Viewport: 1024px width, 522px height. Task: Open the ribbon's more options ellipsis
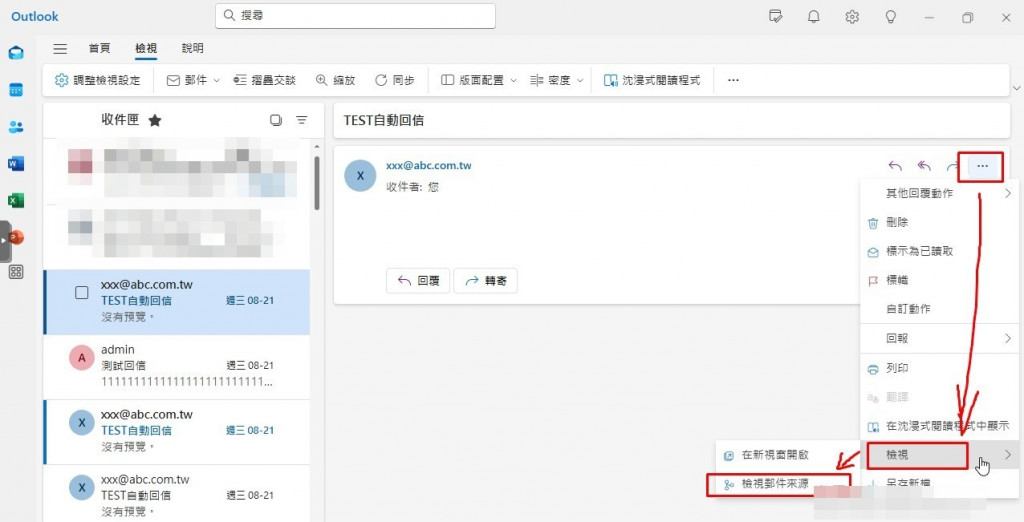click(733, 80)
